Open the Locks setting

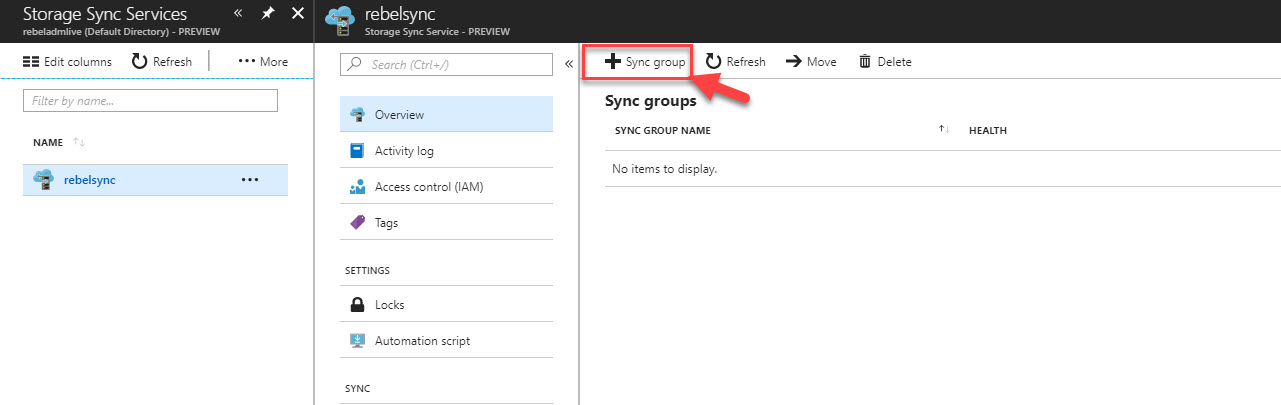click(446, 304)
